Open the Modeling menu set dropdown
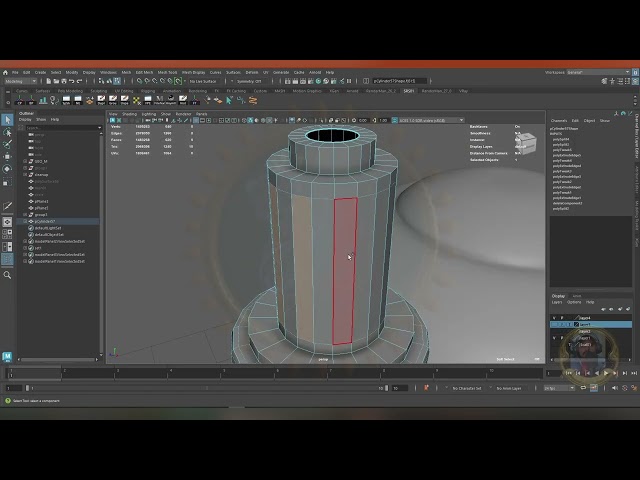This screenshot has width=640, height=480. tap(20, 81)
